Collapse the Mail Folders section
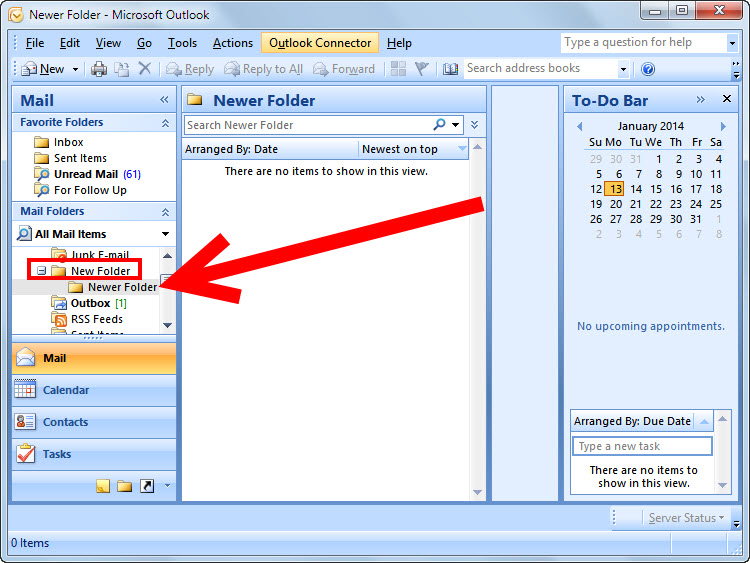 click(x=165, y=212)
